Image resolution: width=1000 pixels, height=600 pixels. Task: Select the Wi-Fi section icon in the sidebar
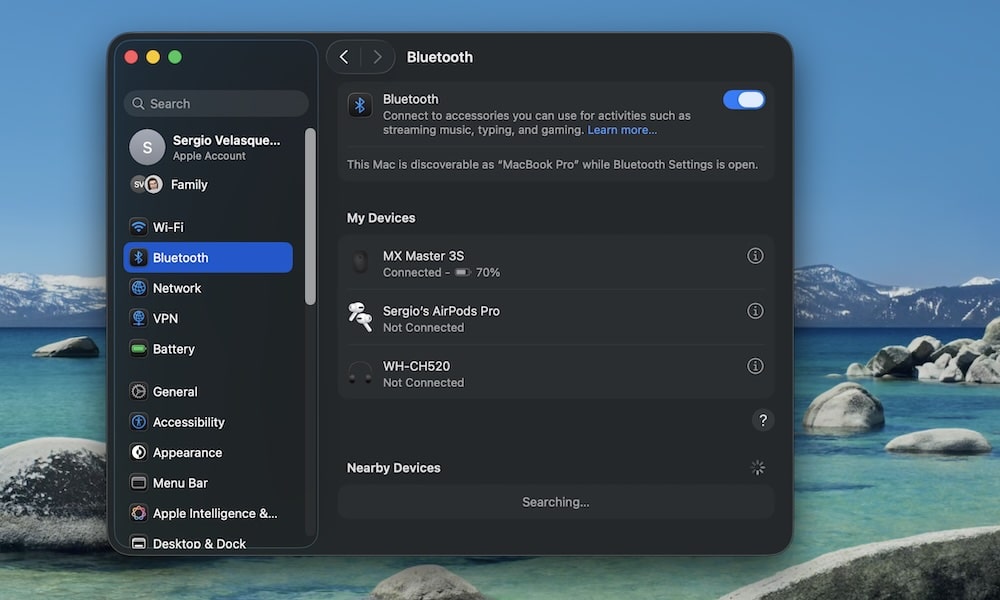pos(139,227)
